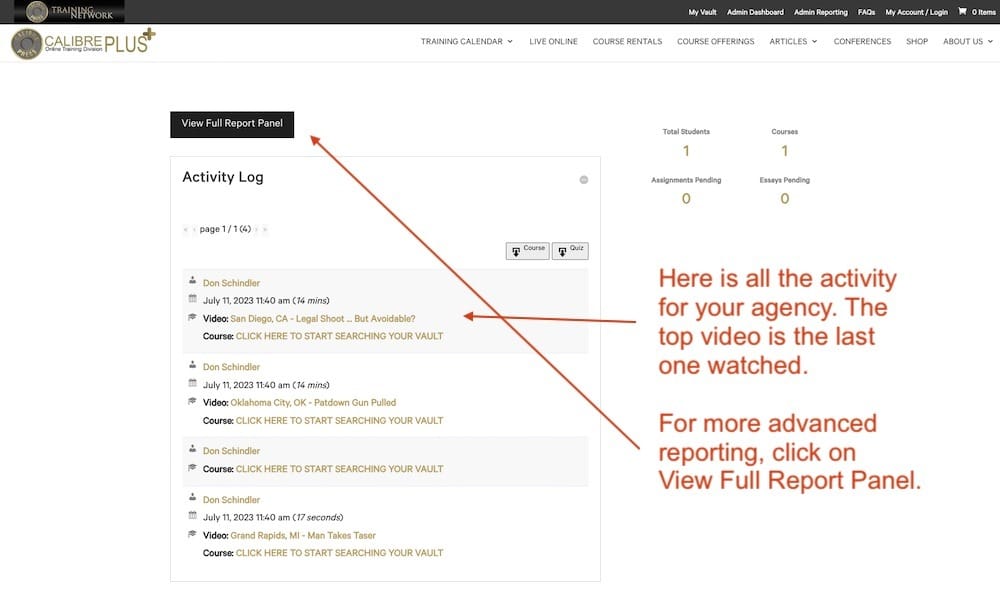Click calendar icon in San Diego entry

(x=192, y=298)
